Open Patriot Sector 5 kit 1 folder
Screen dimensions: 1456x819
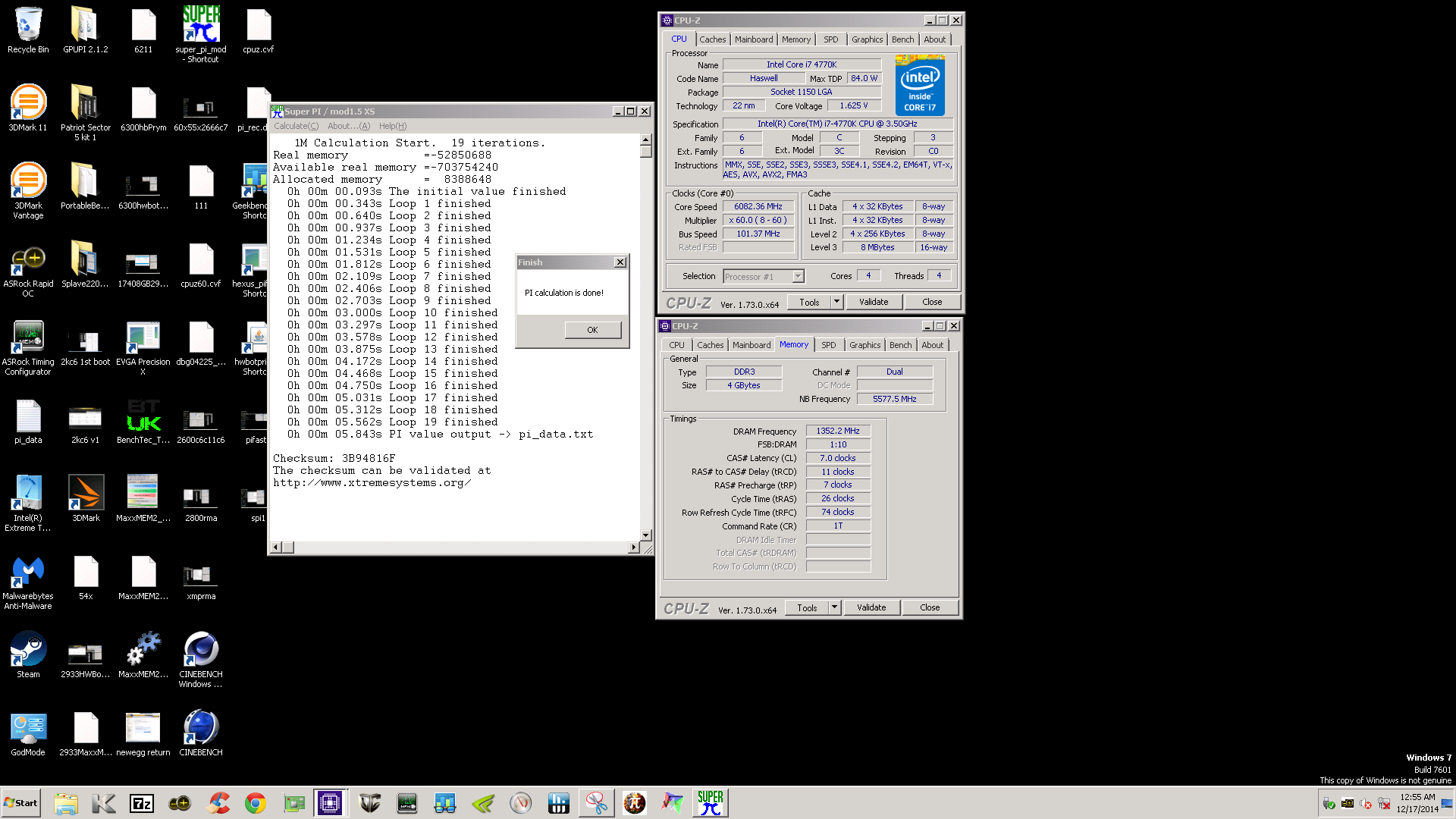pos(85,112)
